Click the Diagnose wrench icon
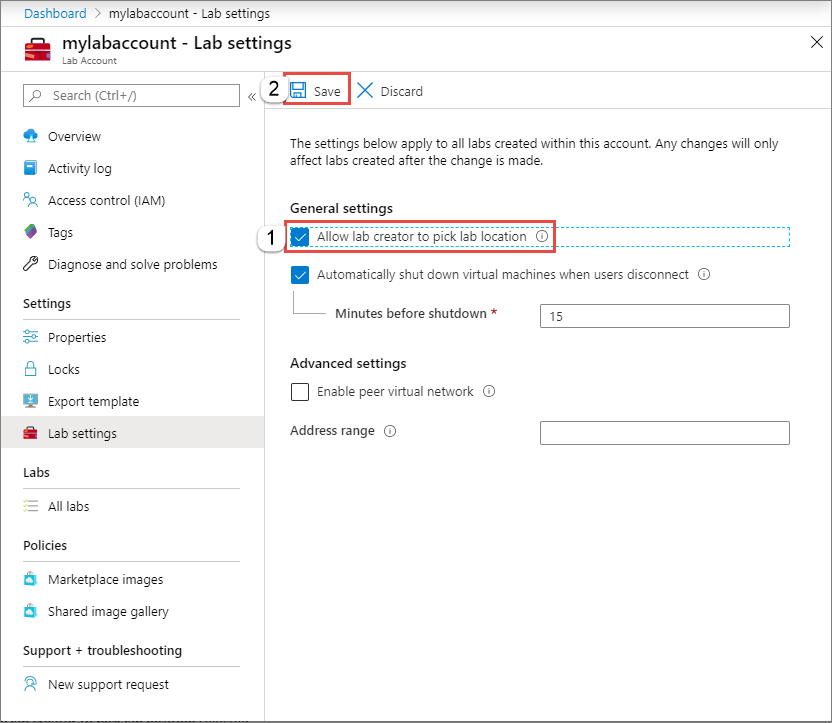This screenshot has width=832, height=723. pos(31,264)
